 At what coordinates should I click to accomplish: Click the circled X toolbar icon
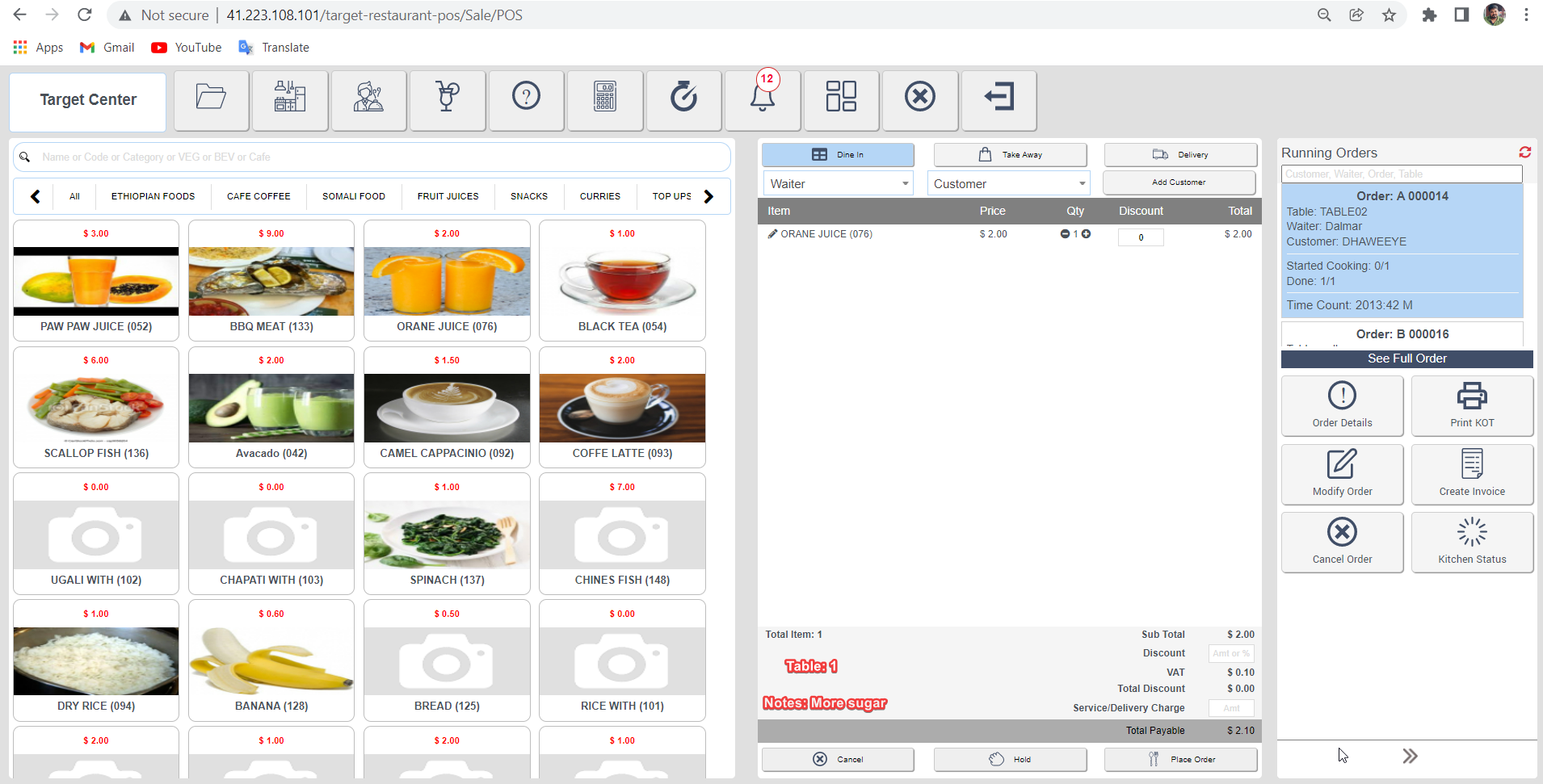tap(920, 100)
